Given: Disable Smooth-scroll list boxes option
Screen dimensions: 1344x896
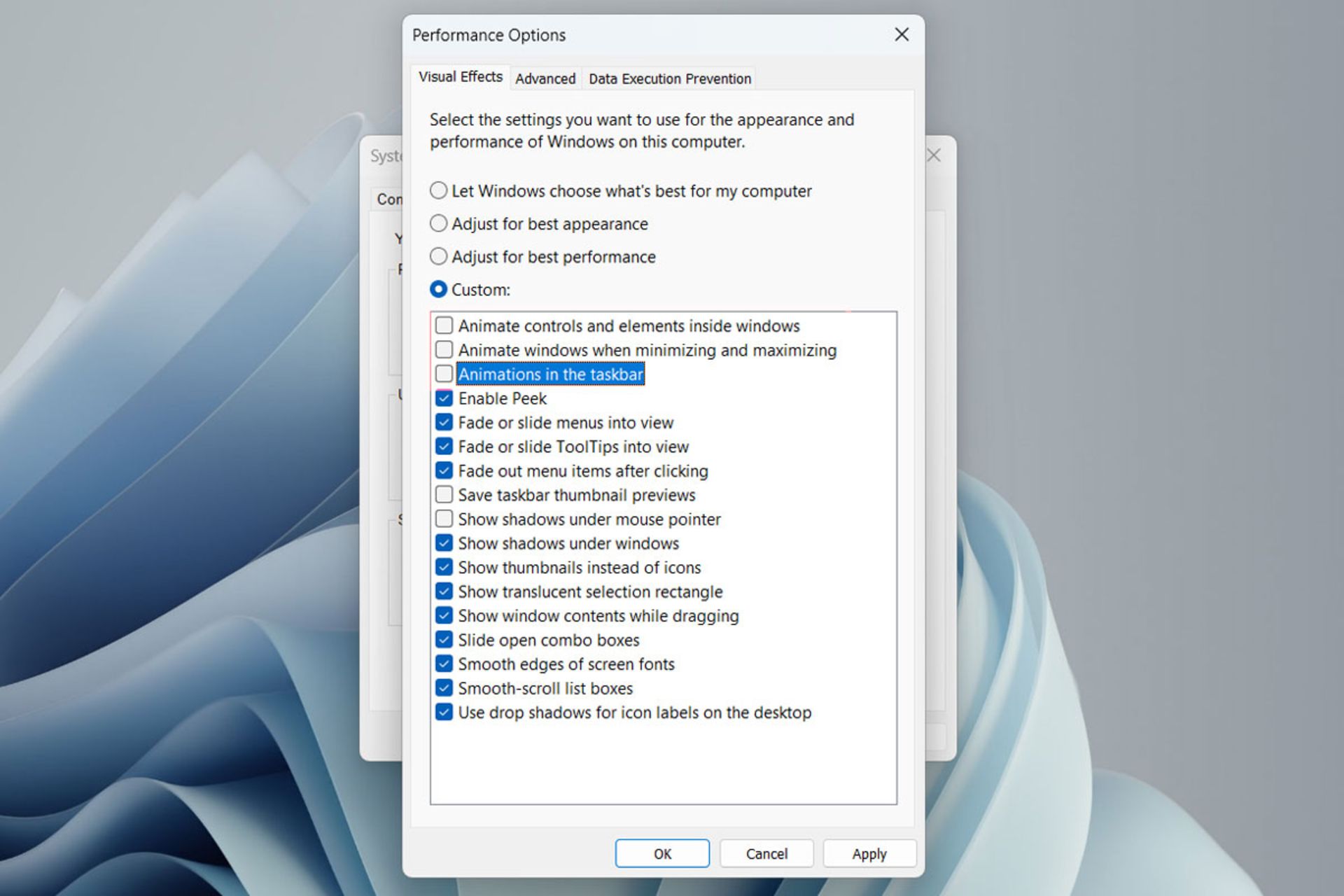Looking at the screenshot, I should (444, 688).
